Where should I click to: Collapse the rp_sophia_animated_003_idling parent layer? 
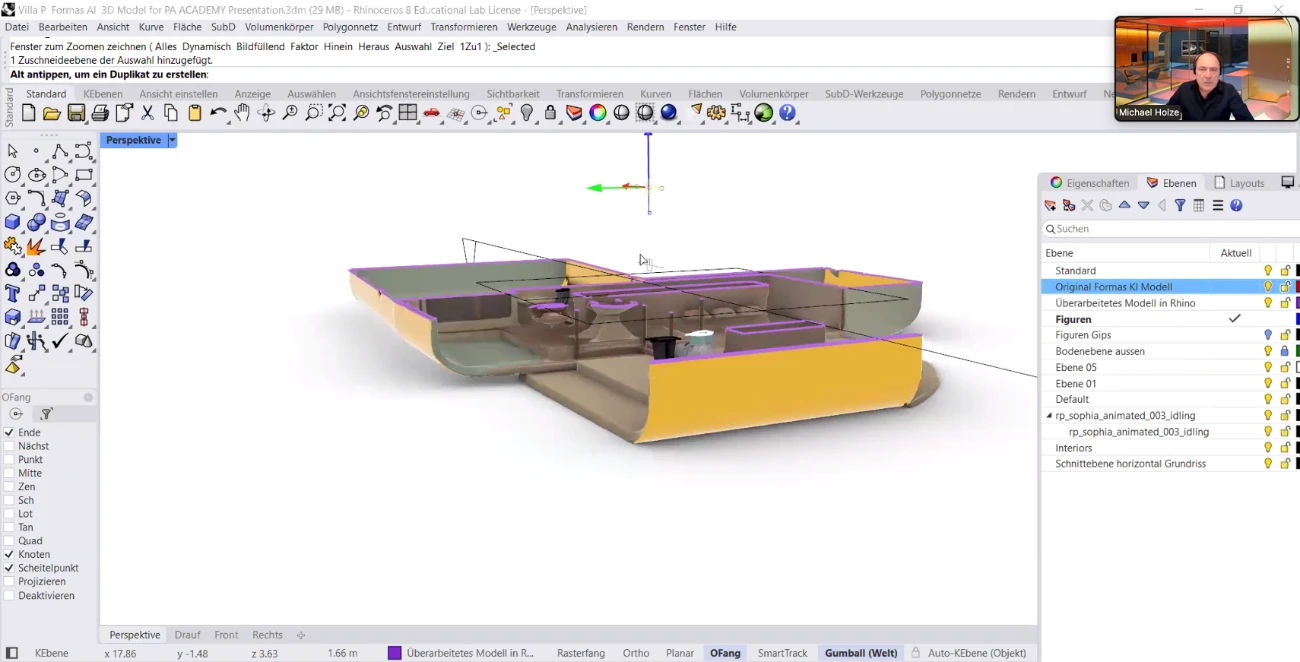click(1049, 416)
